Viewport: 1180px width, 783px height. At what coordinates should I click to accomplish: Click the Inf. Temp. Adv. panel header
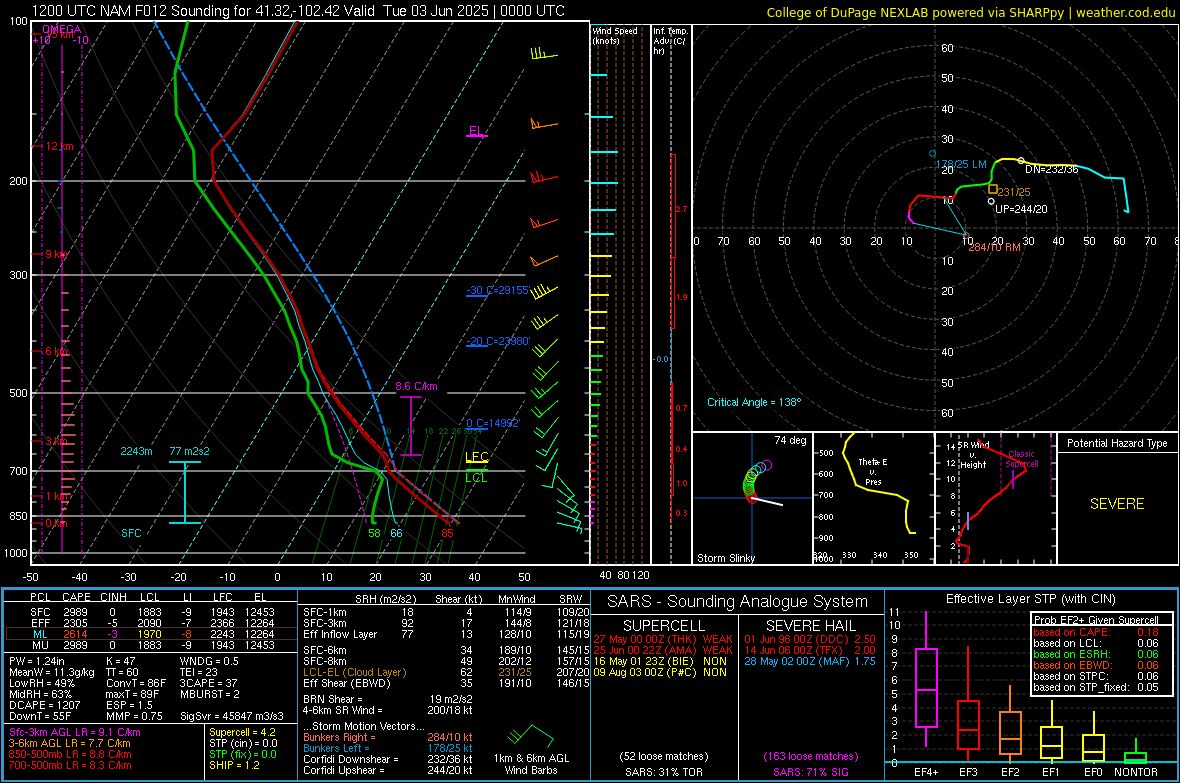pyautogui.click(x=669, y=41)
